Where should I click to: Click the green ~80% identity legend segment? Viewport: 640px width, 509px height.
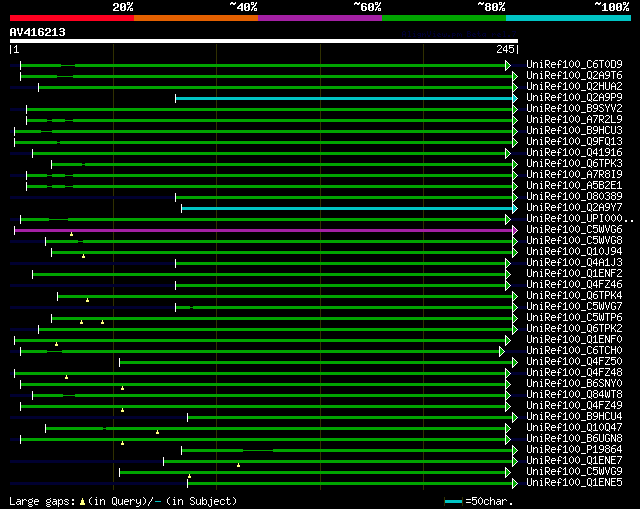[x=444, y=18]
